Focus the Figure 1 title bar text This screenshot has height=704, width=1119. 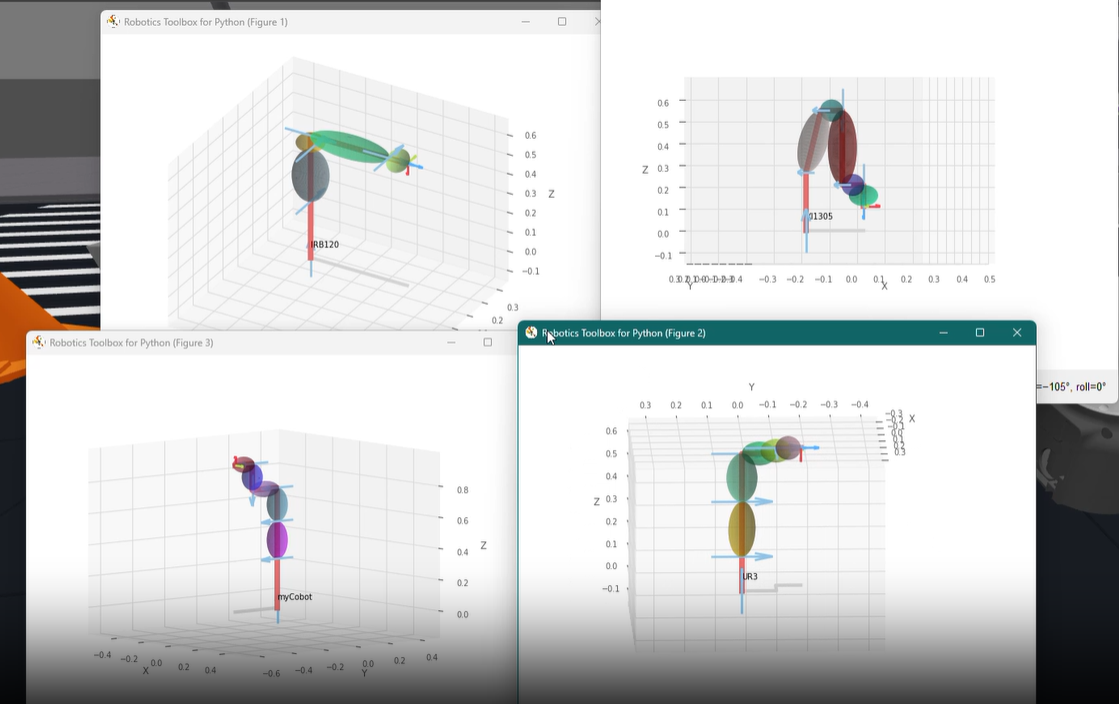coord(206,22)
